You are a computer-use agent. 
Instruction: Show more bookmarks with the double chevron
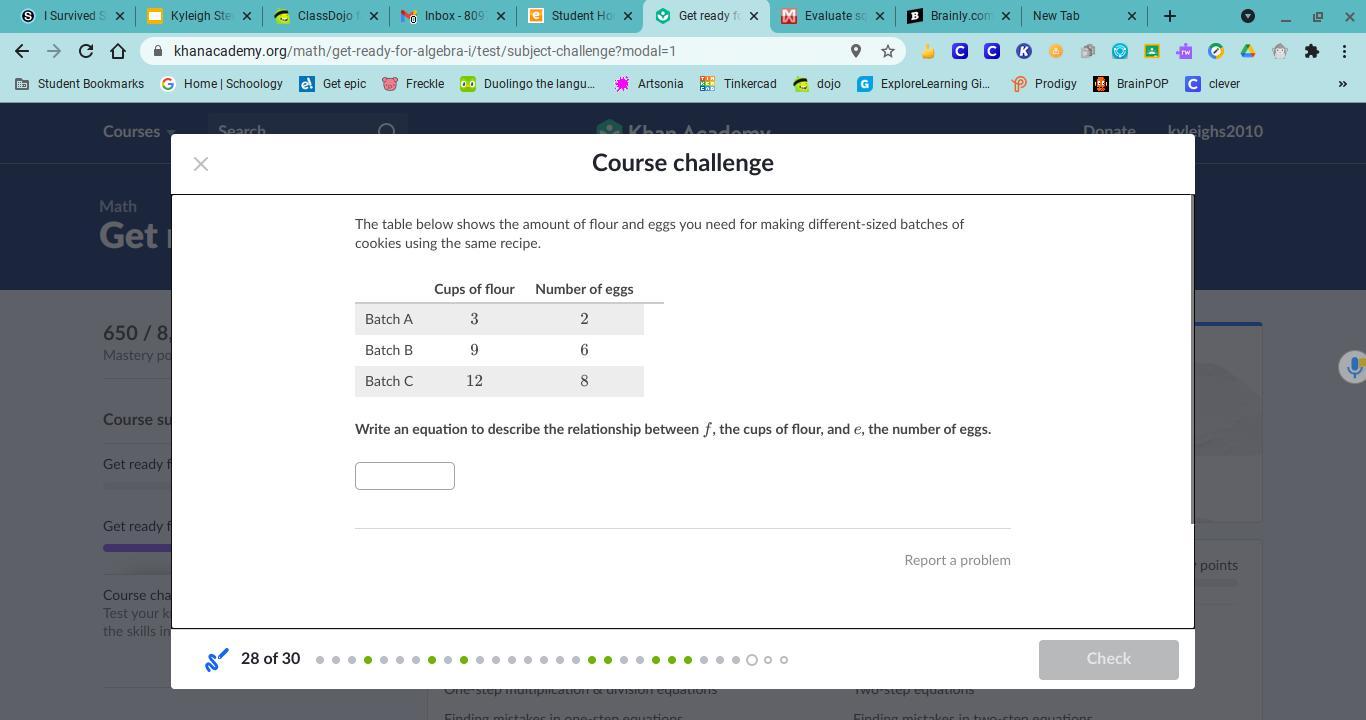(x=1342, y=84)
